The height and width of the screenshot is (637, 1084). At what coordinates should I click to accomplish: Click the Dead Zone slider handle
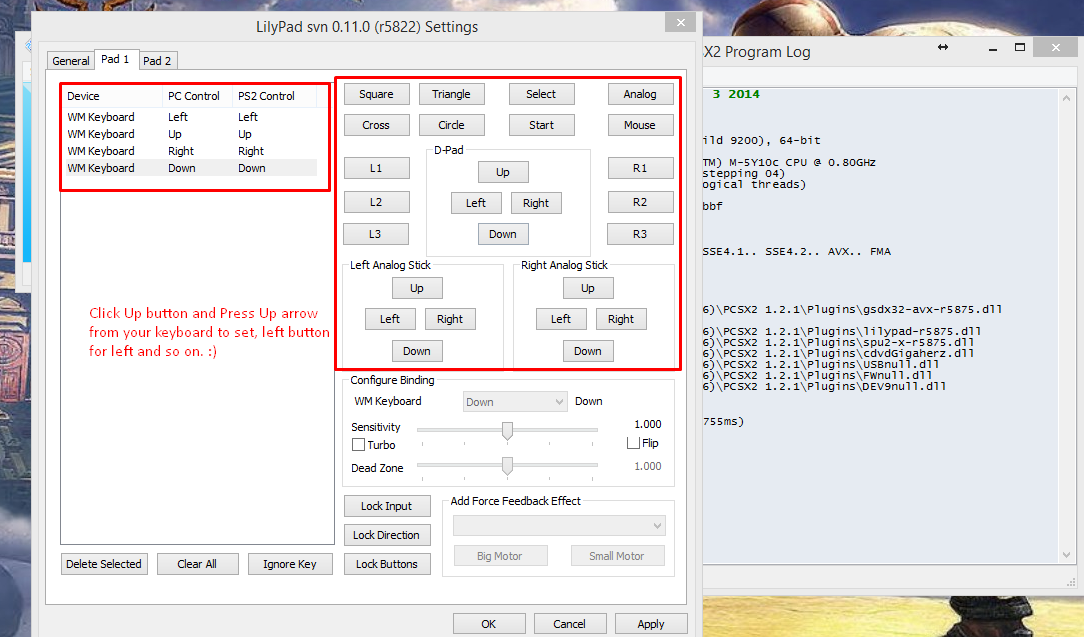point(507,466)
